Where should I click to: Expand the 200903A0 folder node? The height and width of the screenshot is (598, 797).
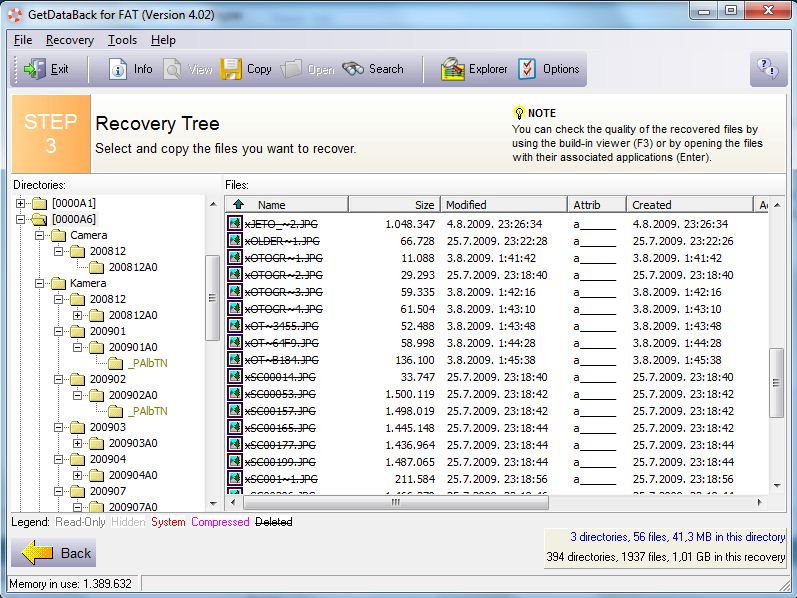coord(77,443)
